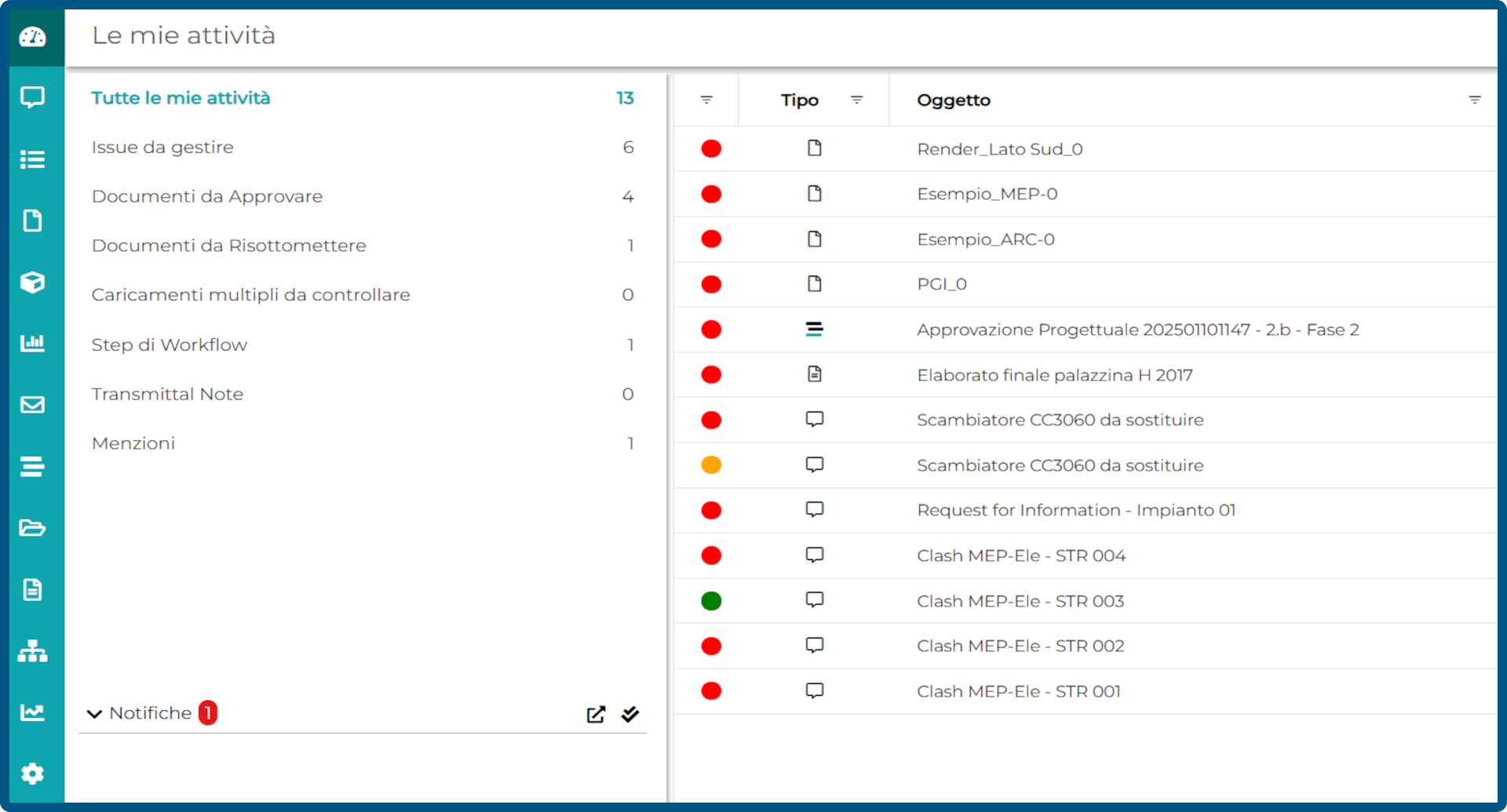1507x812 pixels.
Task: Click issue icon for Clash STR 001
Action: pyautogui.click(x=815, y=690)
